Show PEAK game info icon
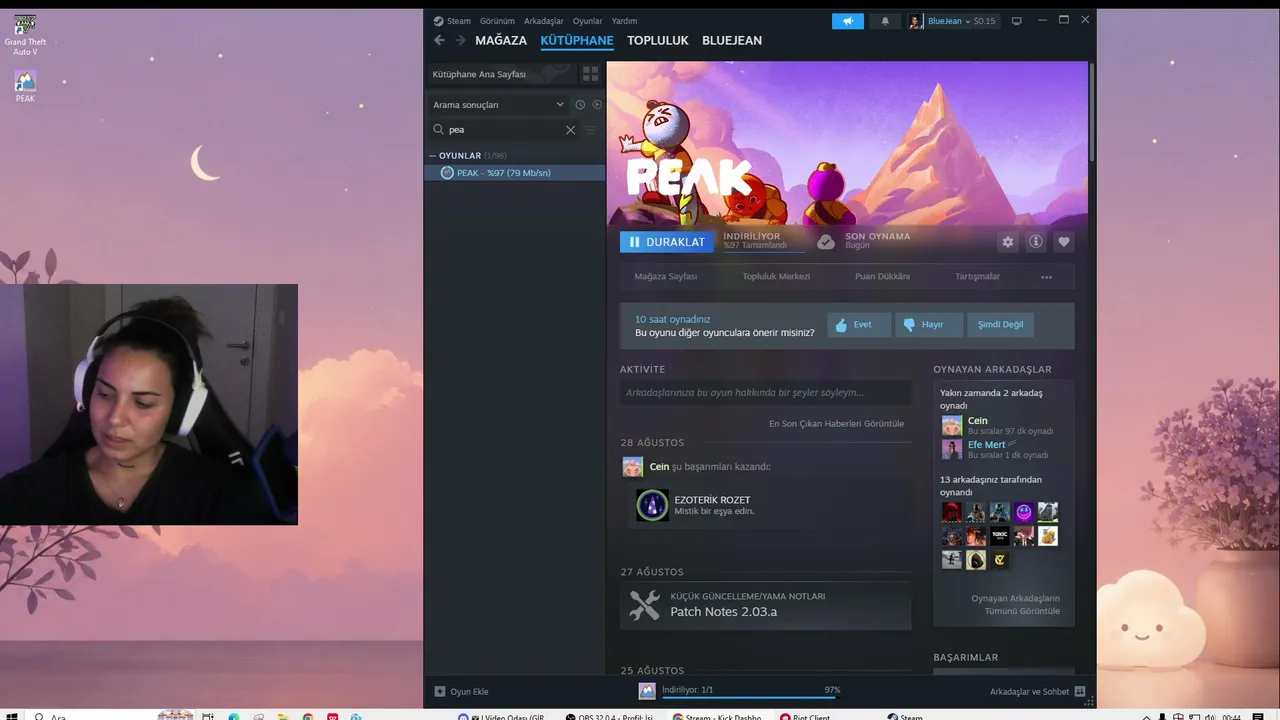 (x=1036, y=242)
